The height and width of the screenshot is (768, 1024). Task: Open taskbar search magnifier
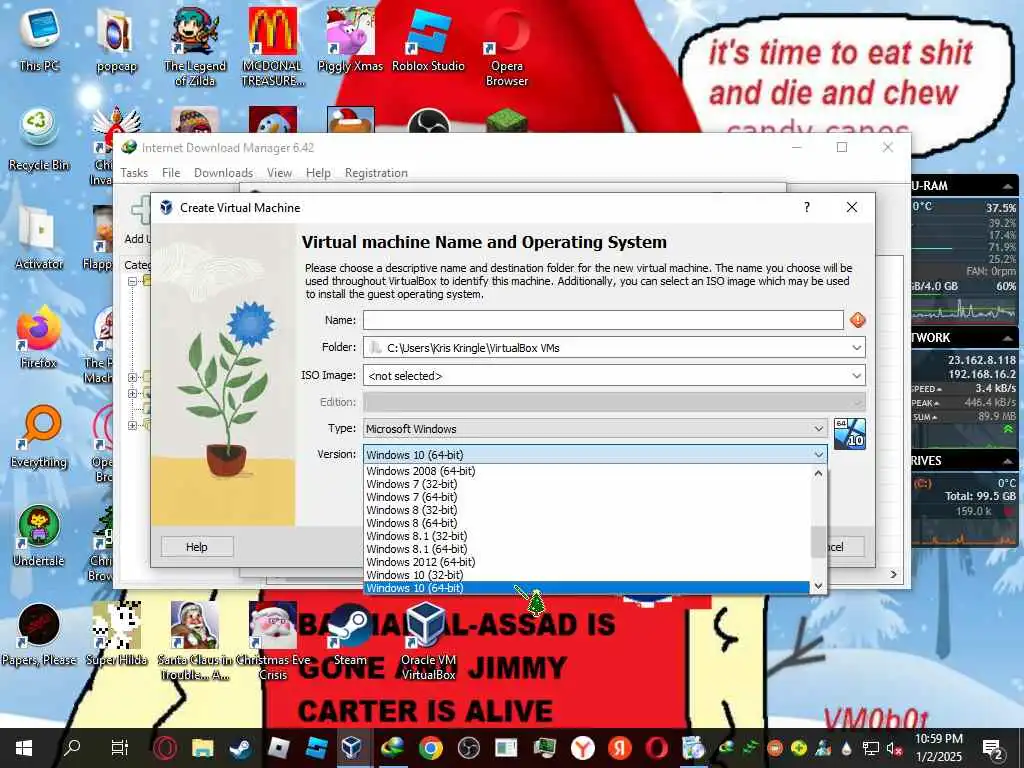point(72,747)
